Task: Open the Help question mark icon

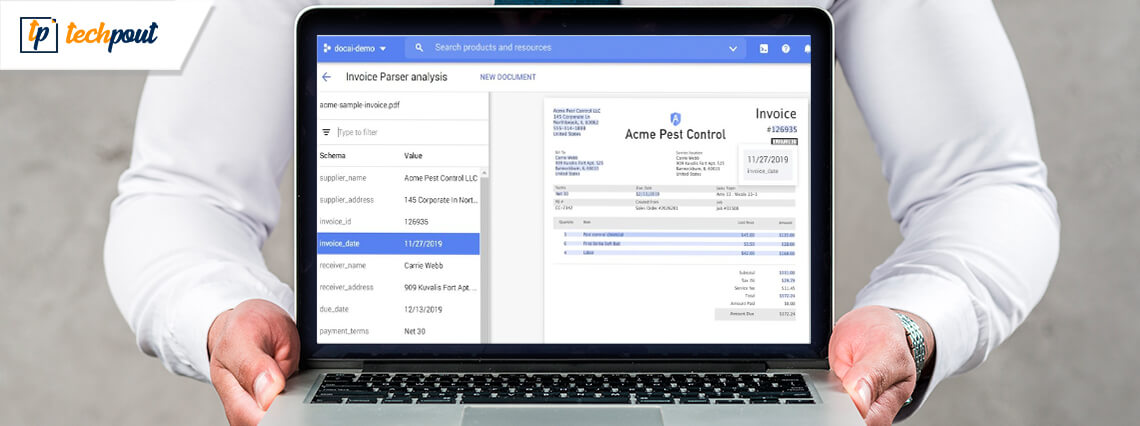Action: (786, 49)
